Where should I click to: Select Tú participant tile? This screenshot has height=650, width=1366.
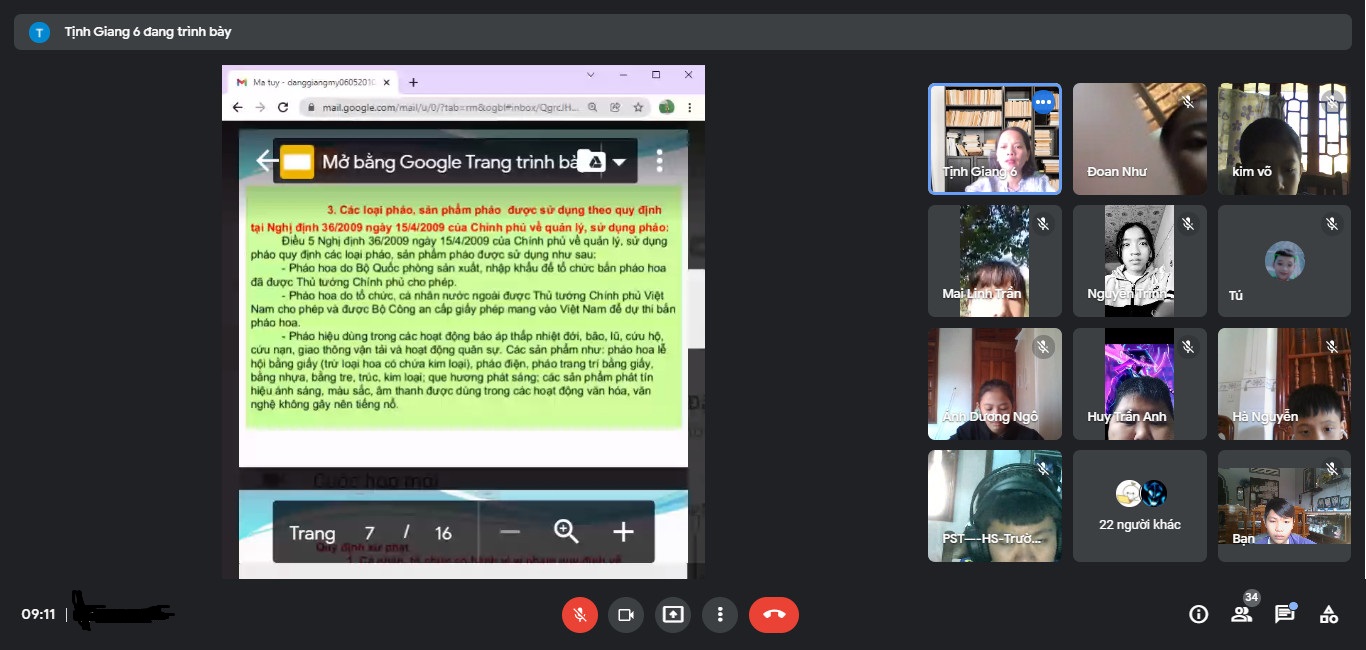pyautogui.click(x=1284, y=261)
